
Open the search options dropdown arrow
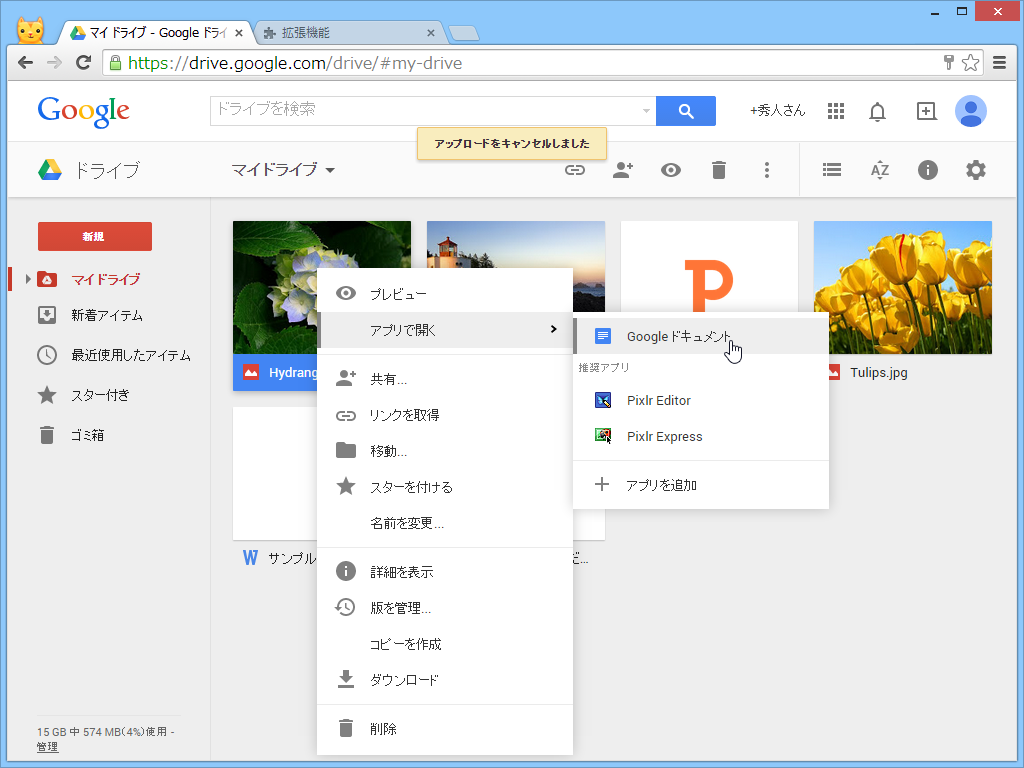[645, 111]
